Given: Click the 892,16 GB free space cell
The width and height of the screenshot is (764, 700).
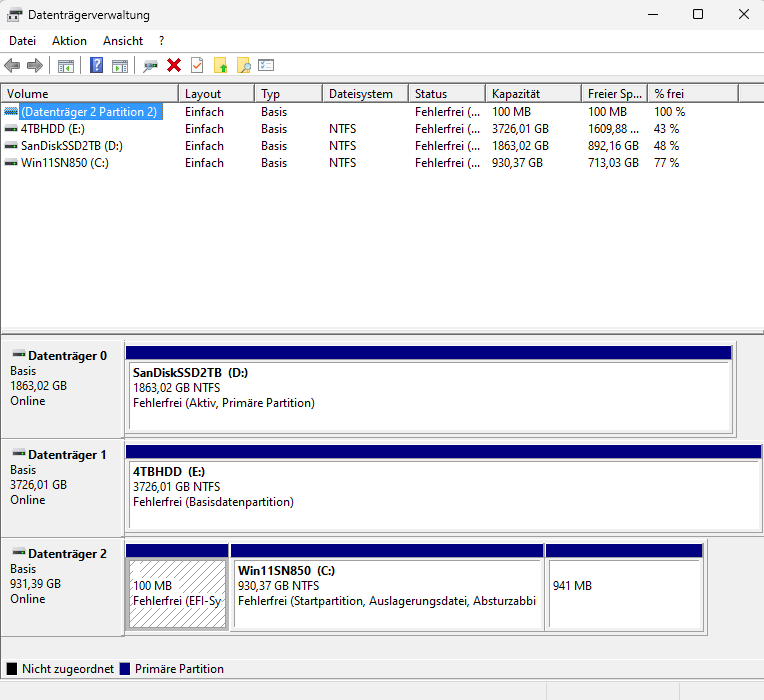Looking at the screenshot, I should point(613,146).
